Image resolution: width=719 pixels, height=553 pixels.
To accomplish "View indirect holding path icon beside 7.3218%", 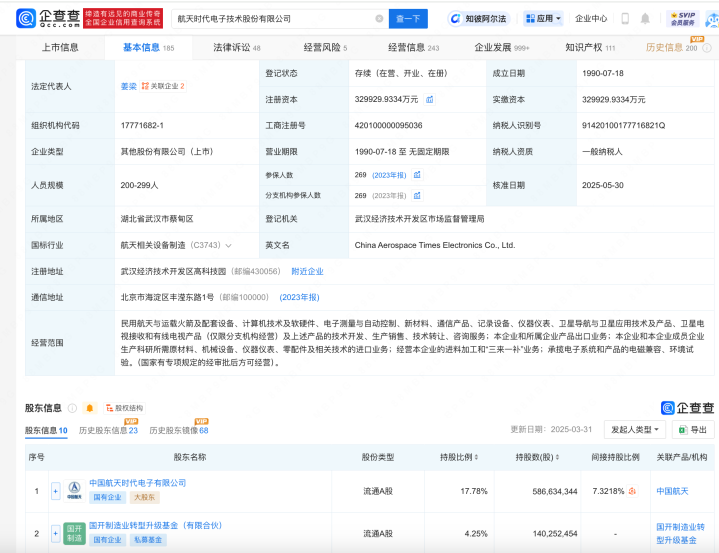I will tap(632, 491).
